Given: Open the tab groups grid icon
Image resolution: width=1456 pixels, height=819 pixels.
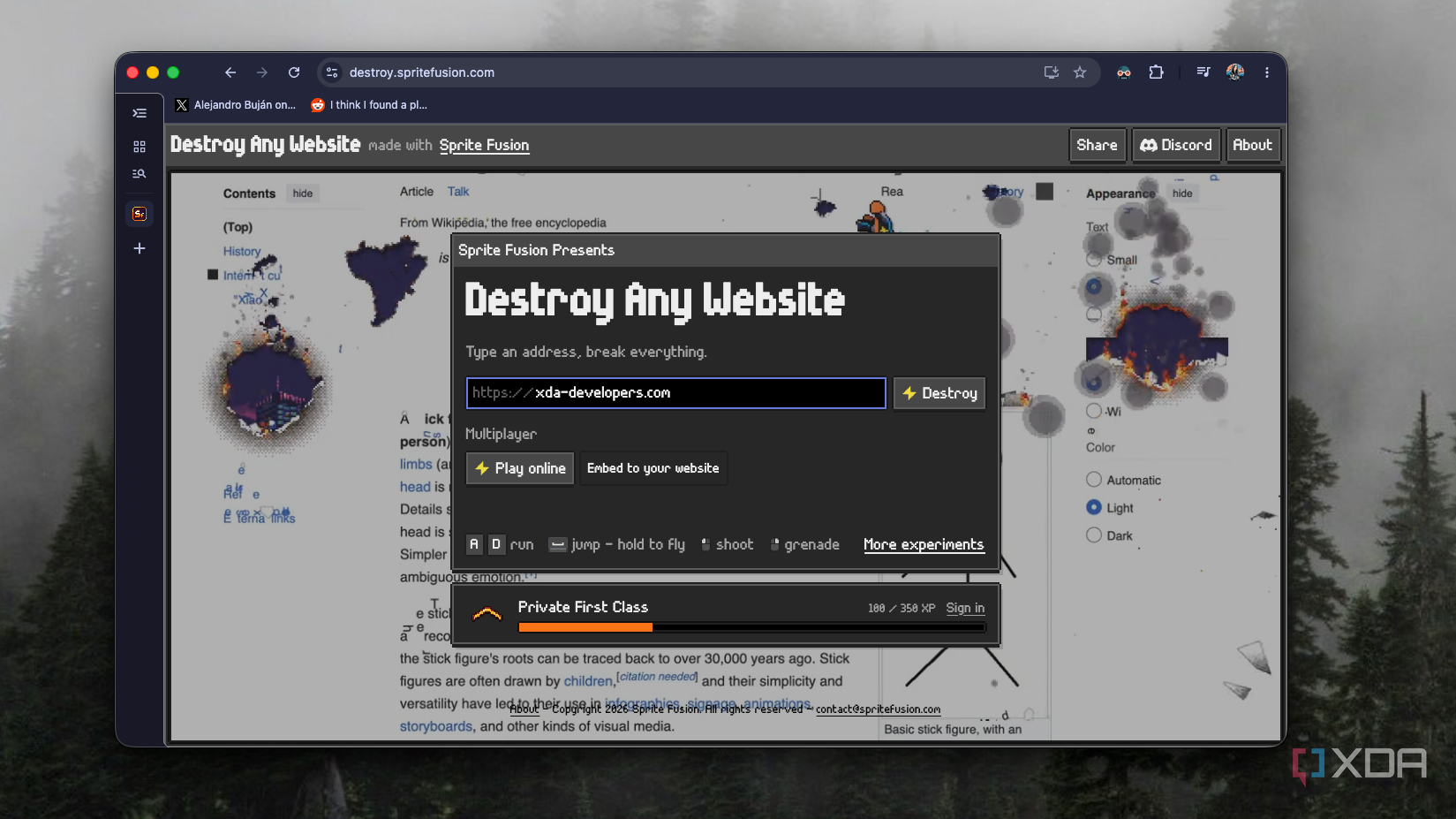Looking at the screenshot, I should point(140,146).
